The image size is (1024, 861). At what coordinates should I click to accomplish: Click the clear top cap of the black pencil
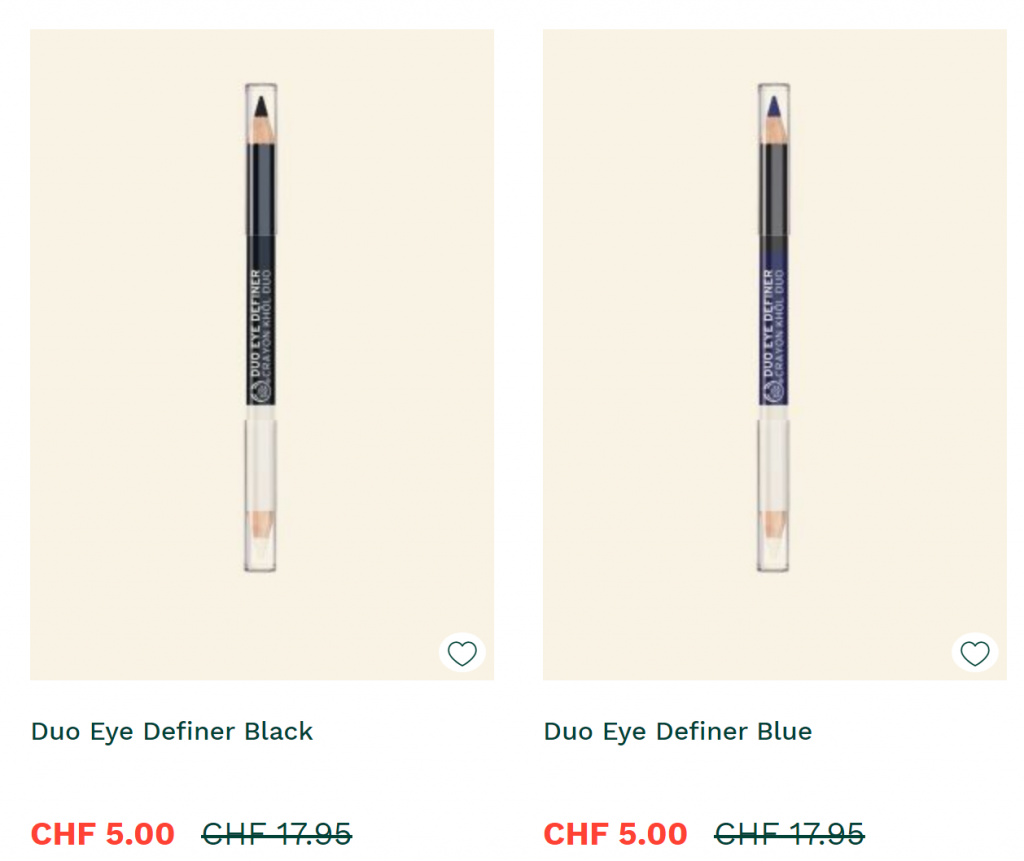tap(261, 92)
